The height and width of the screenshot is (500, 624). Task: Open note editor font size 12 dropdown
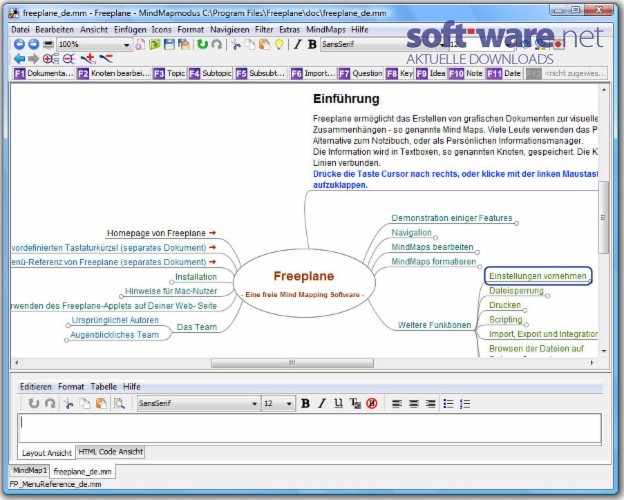click(x=289, y=404)
